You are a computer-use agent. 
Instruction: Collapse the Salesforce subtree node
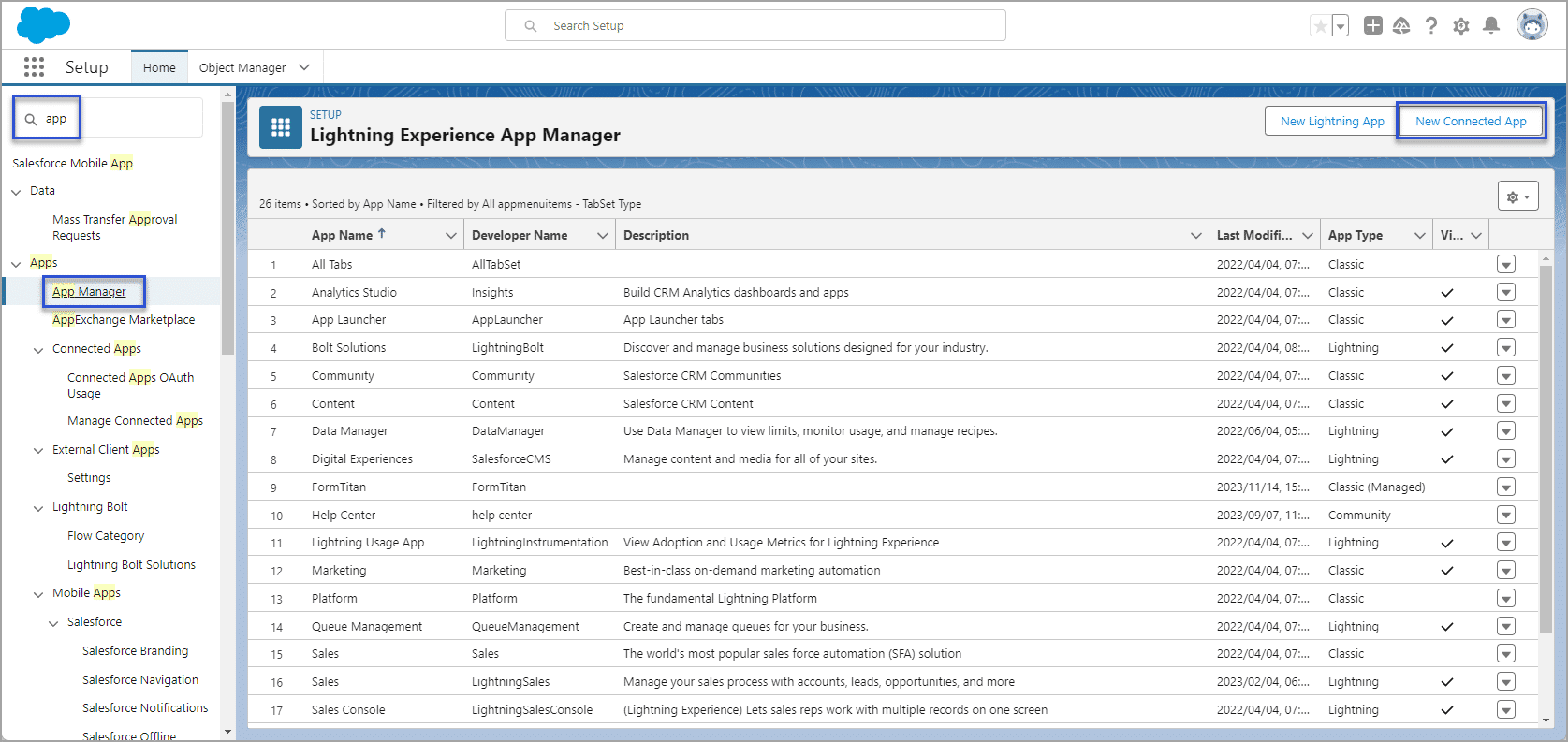pos(53,622)
